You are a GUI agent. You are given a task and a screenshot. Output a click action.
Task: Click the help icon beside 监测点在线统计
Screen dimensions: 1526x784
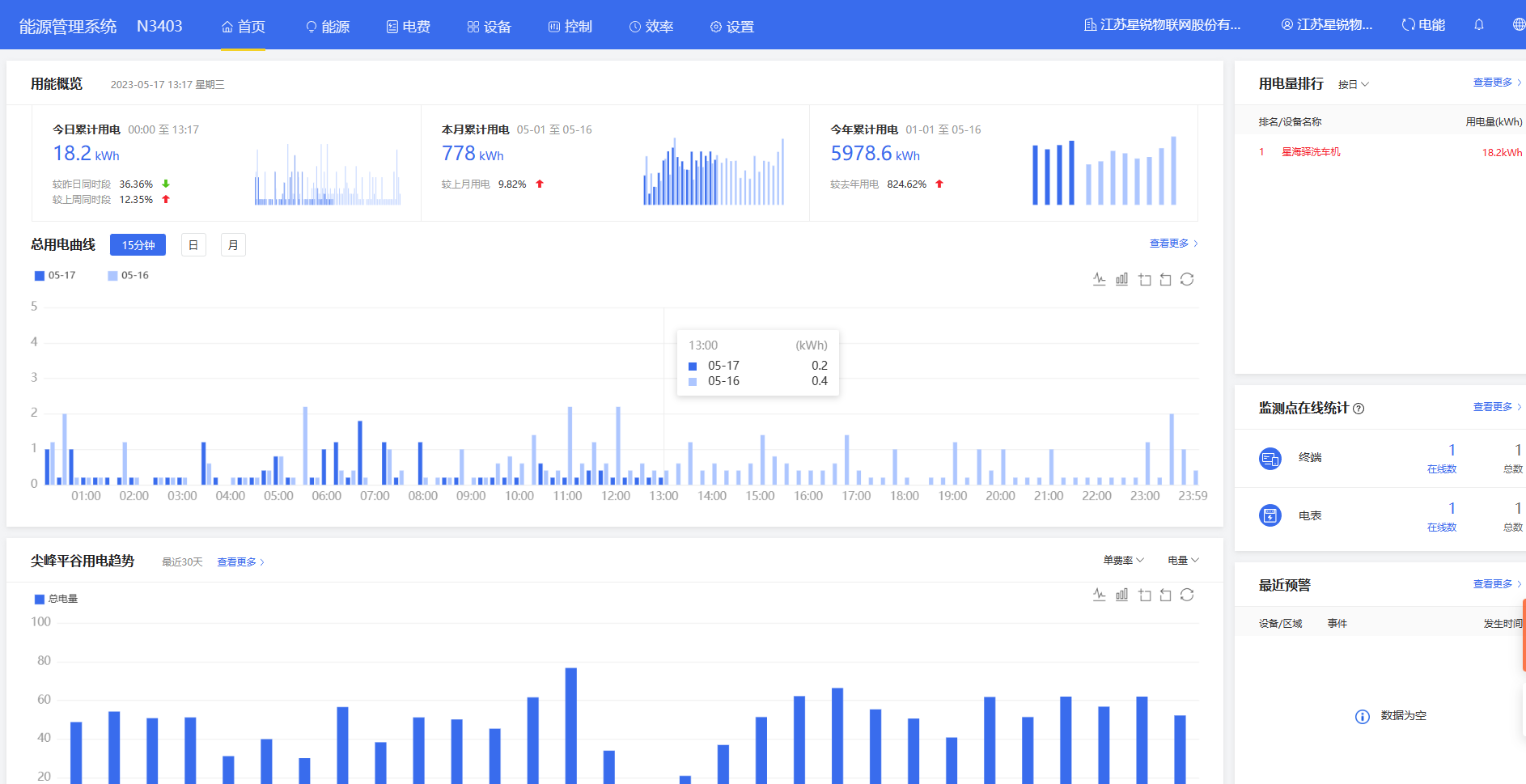pos(1359,409)
